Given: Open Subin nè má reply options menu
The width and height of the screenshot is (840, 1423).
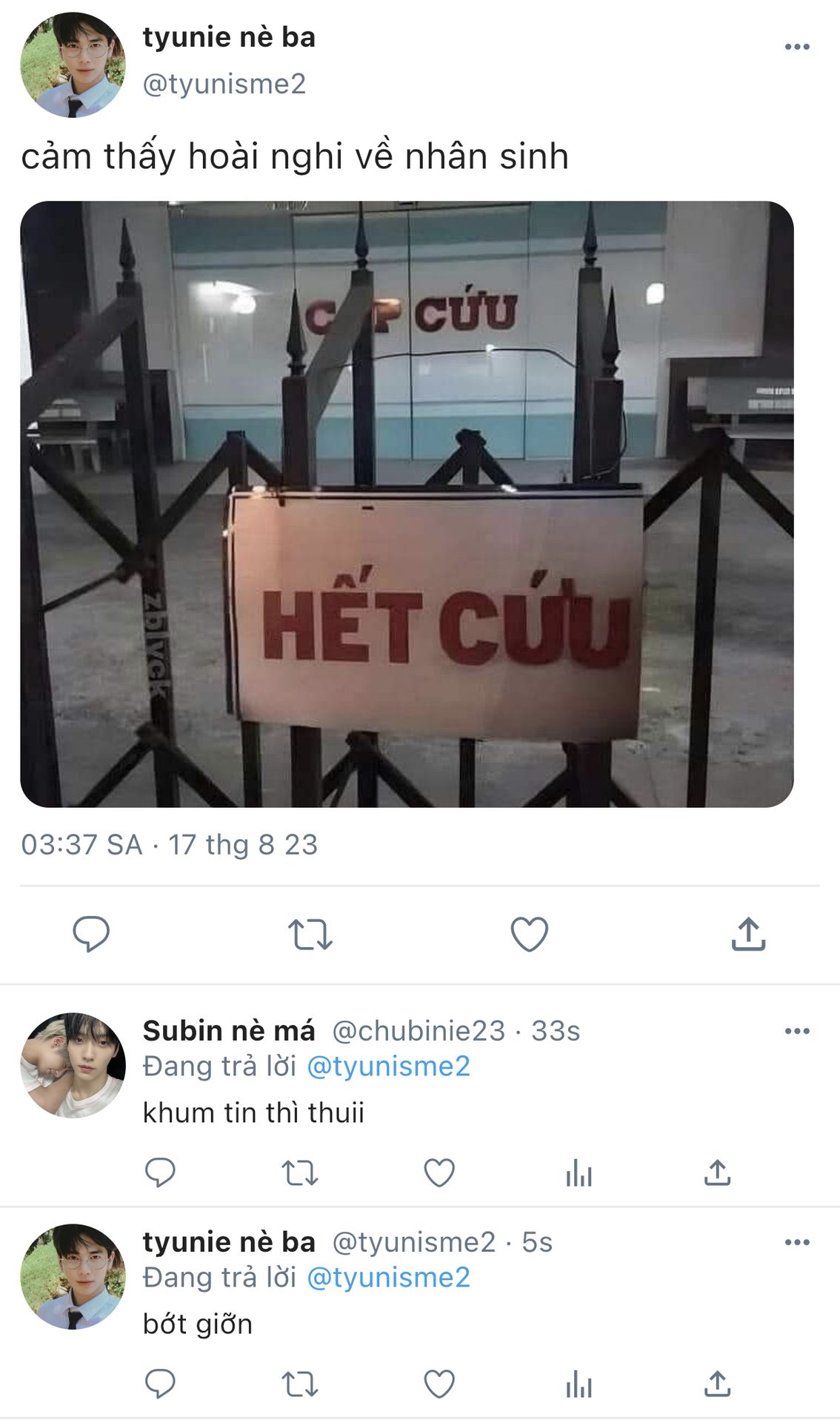Looking at the screenshot, I should tap(797, 1031).
